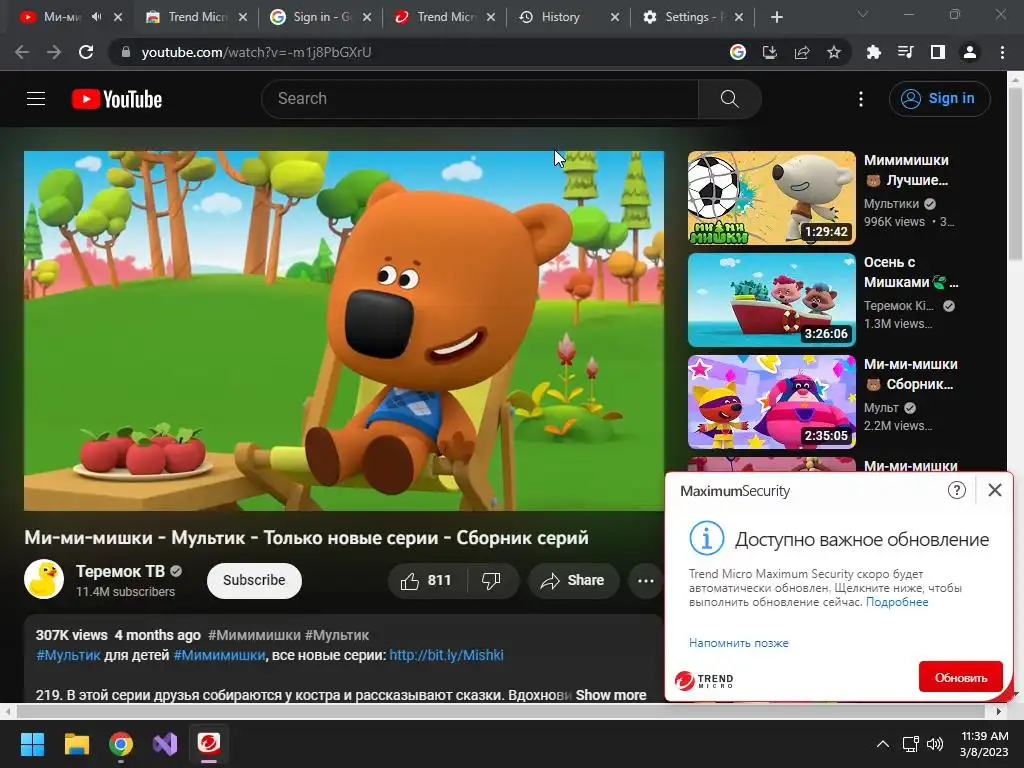1024x768 pixels.
Task: Click the red Обновить button
Action: (x=960, y=677)
